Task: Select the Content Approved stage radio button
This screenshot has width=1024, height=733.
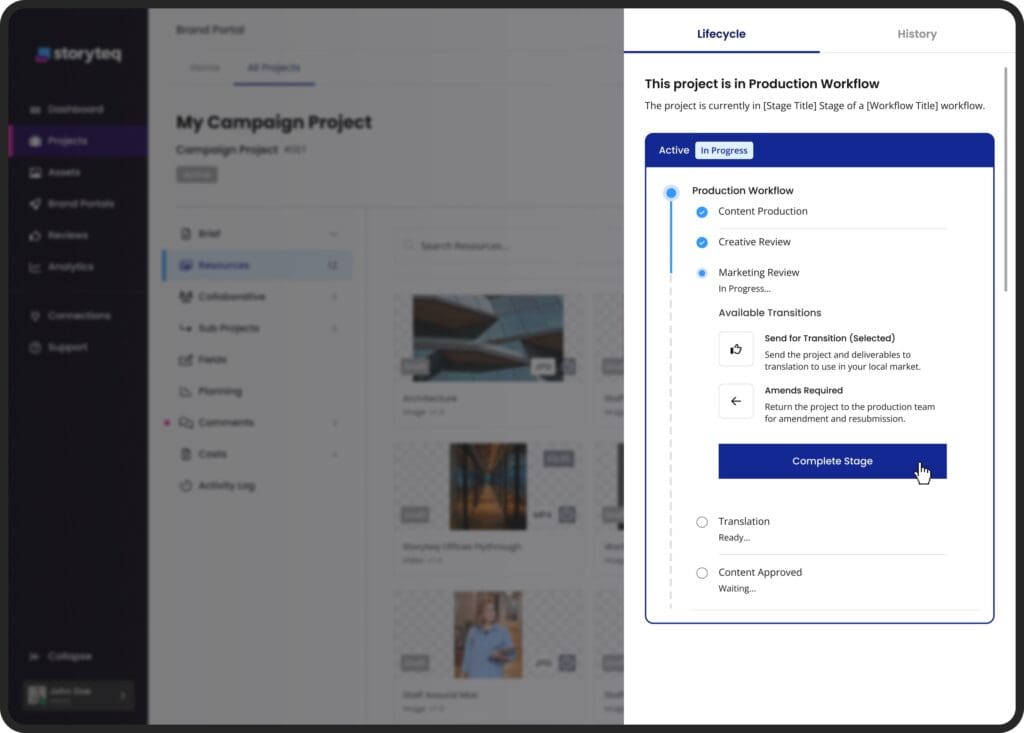Action: [701, 573]
